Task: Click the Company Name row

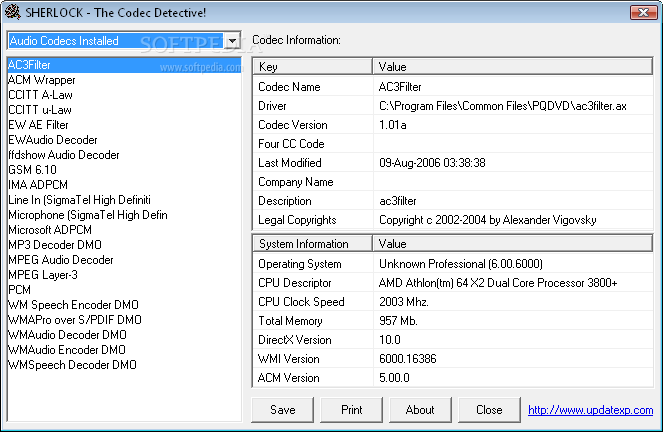Action: [453, 182]
